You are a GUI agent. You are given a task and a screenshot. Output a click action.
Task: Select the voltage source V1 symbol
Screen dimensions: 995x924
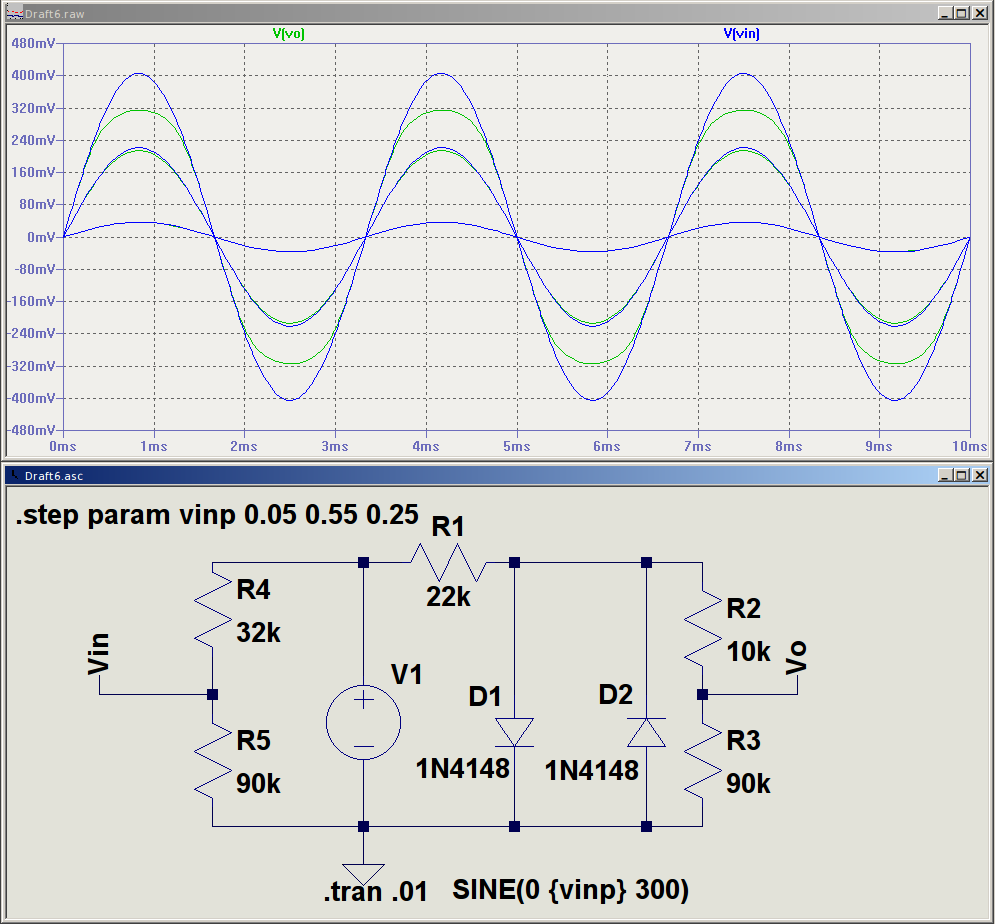click(364, 722)
